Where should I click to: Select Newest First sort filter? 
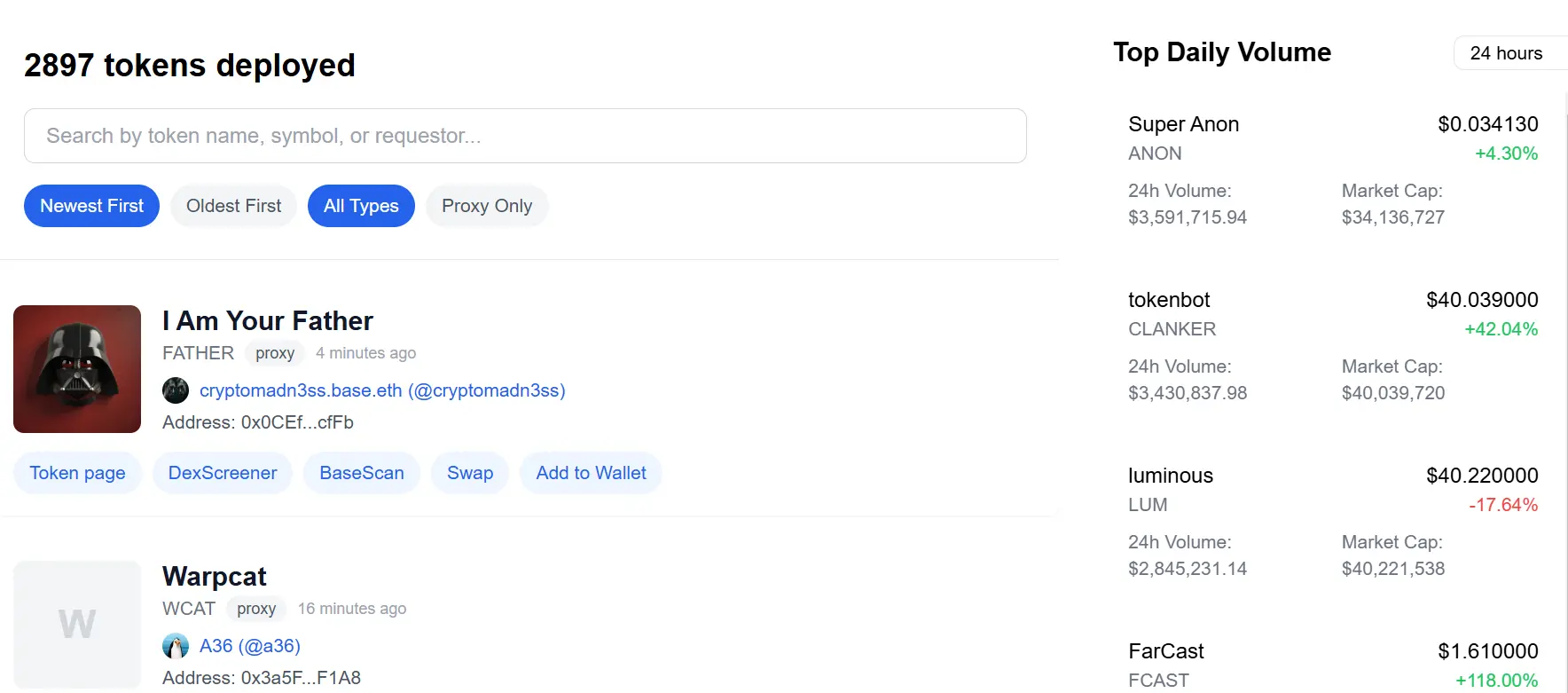[x=91, y=206]
